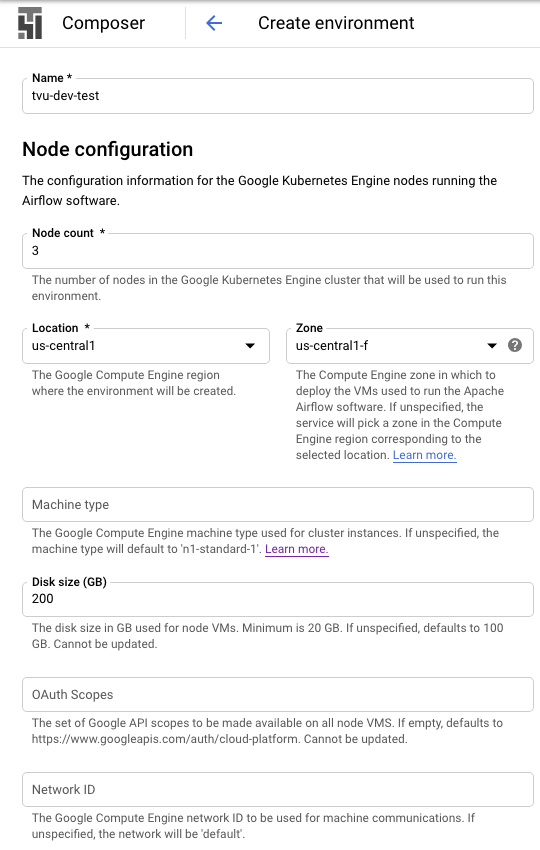The width and height of the screenshot is (540, 850).
Task: Select the Network ID text field
Action: pyautogui.click(x=278, y=789)
